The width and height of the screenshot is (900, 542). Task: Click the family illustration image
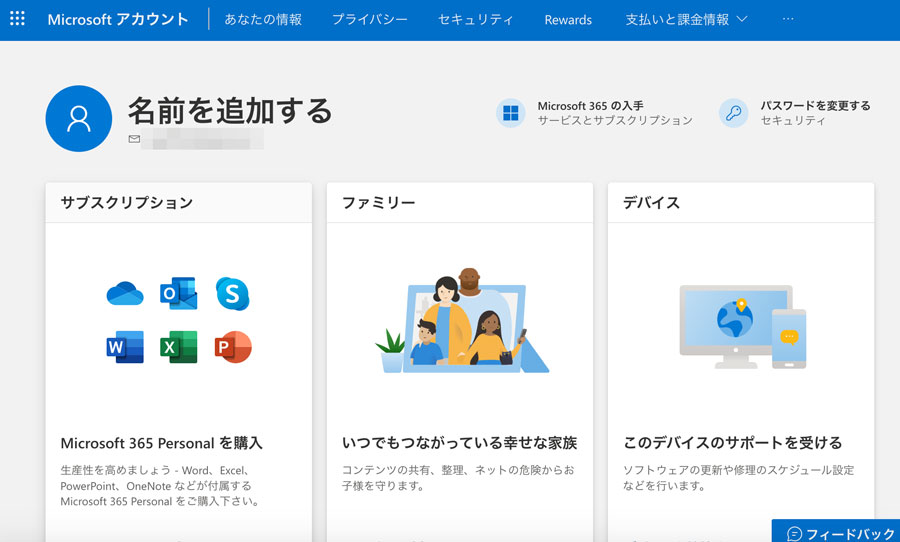(462, 320)
